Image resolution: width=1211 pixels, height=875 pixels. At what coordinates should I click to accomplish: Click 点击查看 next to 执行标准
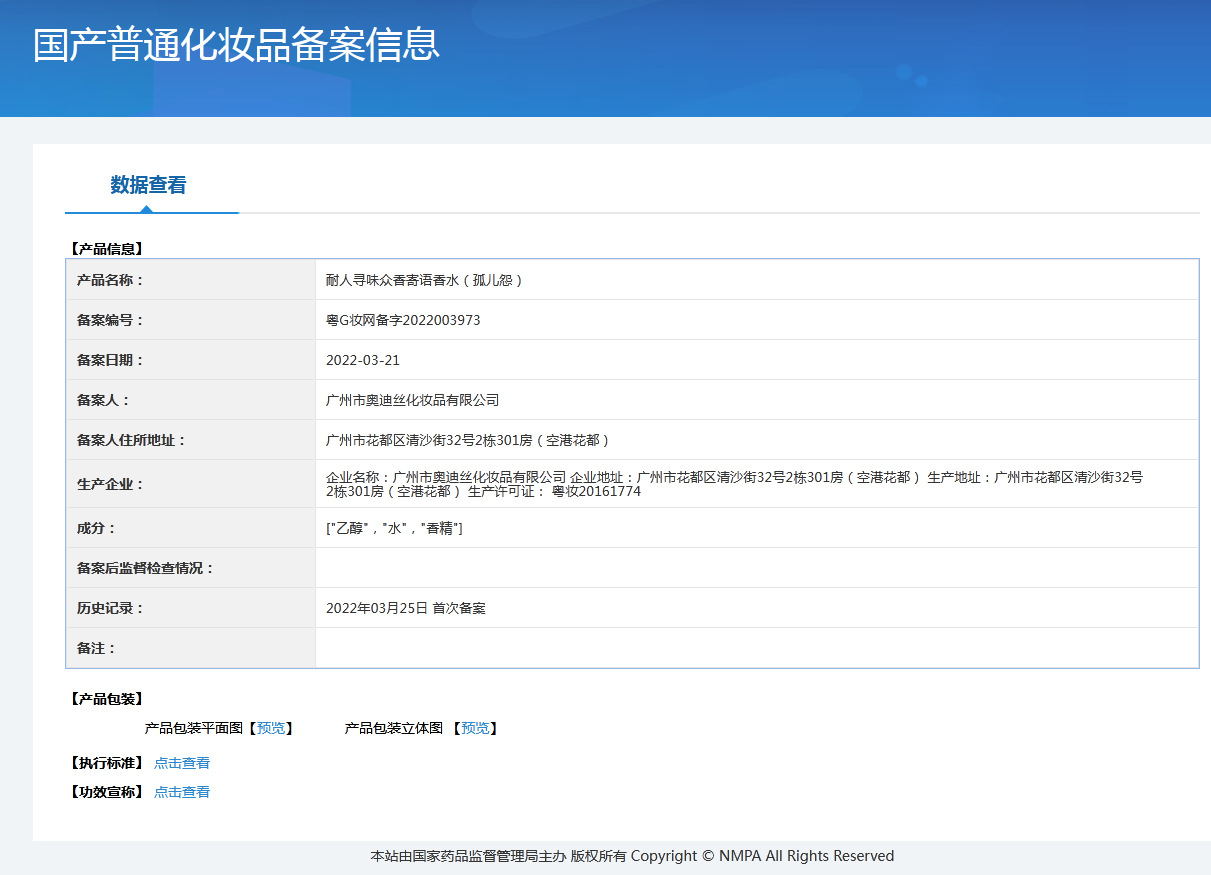(x=182, y=762)
